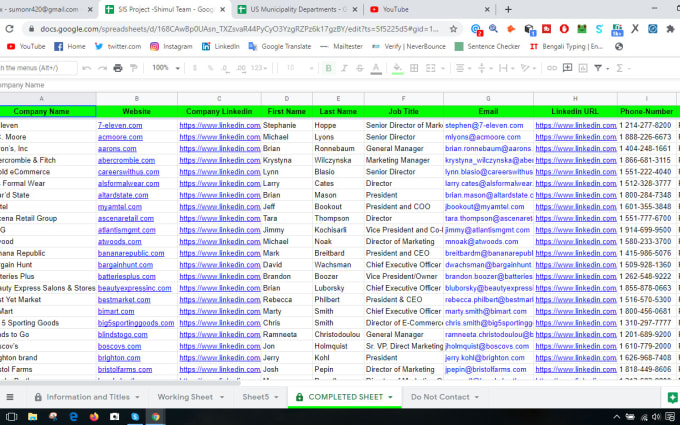Viewport: 680px width, 425px height.
Task: Open the text wrapping dropdown
Action: pos(506,68)
